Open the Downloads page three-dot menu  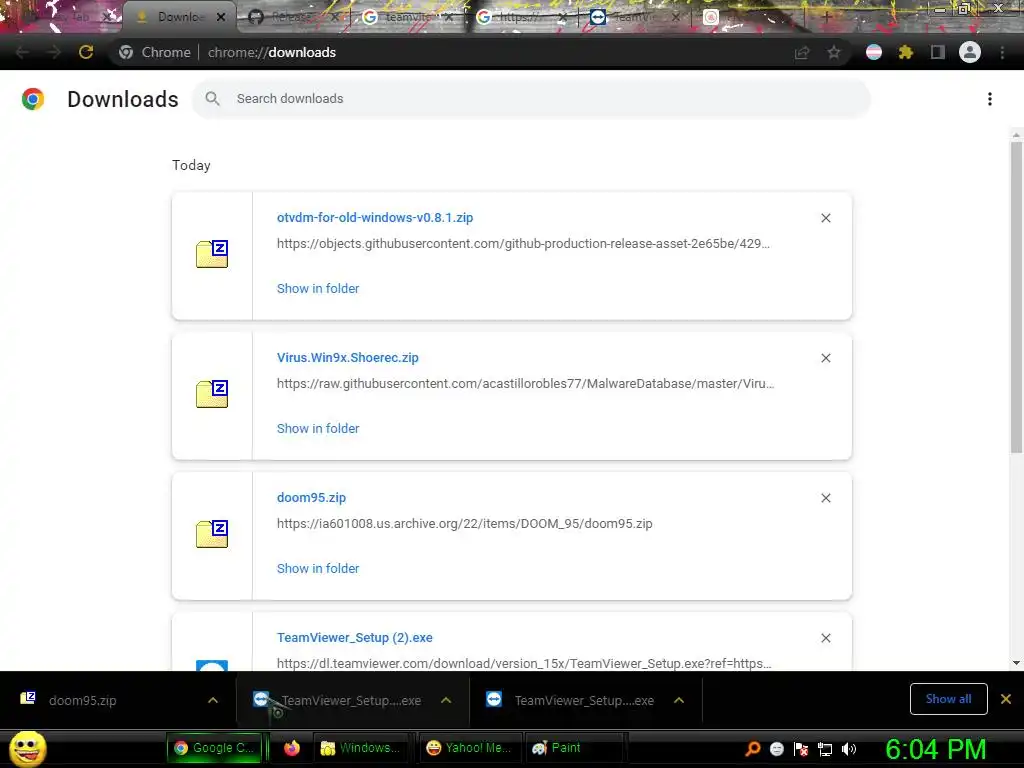[x=989, y=99]
